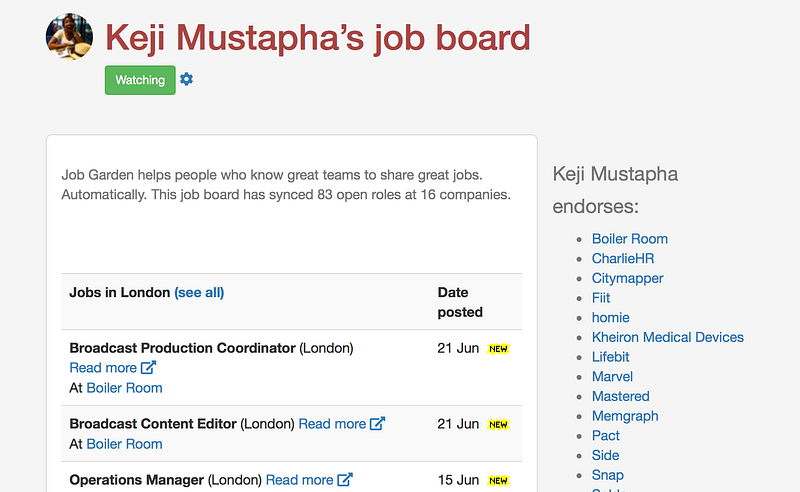This screenshot has height=492, width=800.
Task: Read more about Broadcast Content Editor
Action: [332, 424]
